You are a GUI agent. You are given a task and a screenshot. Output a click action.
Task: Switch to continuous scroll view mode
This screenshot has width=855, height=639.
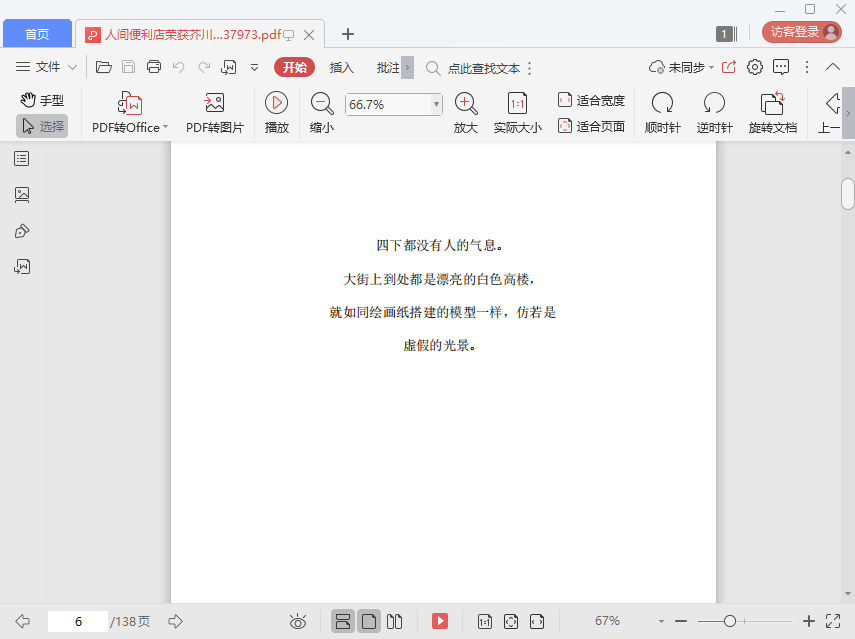(343, 621)
